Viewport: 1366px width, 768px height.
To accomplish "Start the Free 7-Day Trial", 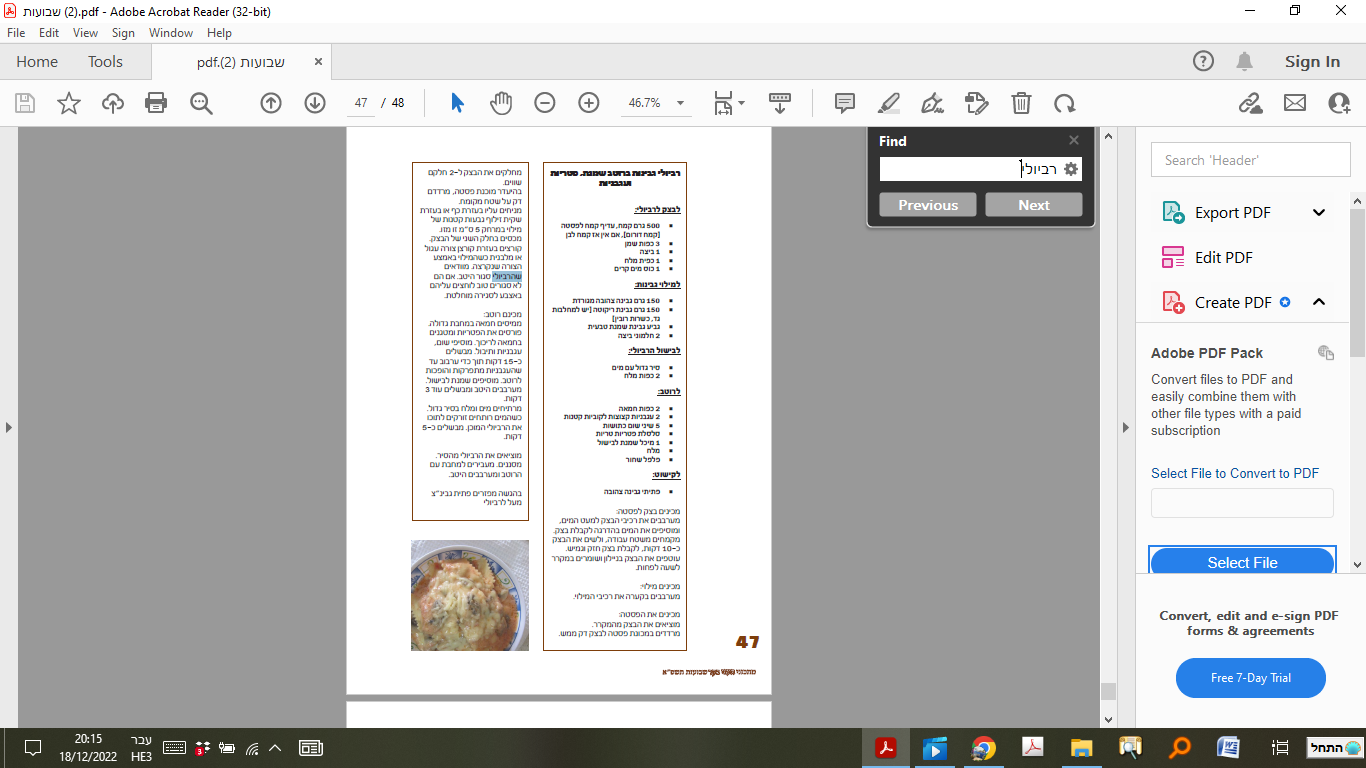I will (1251, 678).
